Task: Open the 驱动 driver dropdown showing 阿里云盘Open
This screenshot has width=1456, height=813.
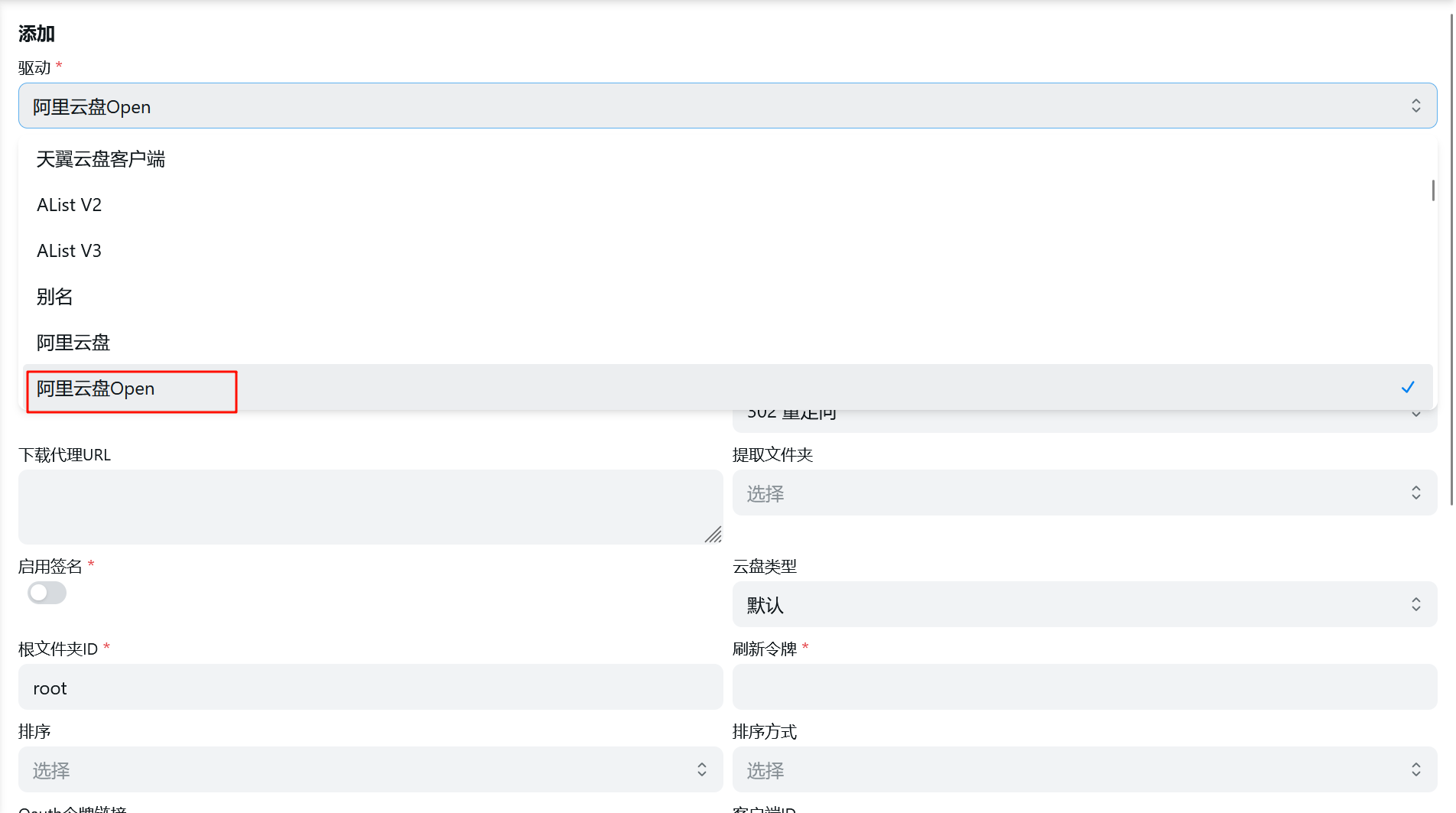Action: pos(727,106)
